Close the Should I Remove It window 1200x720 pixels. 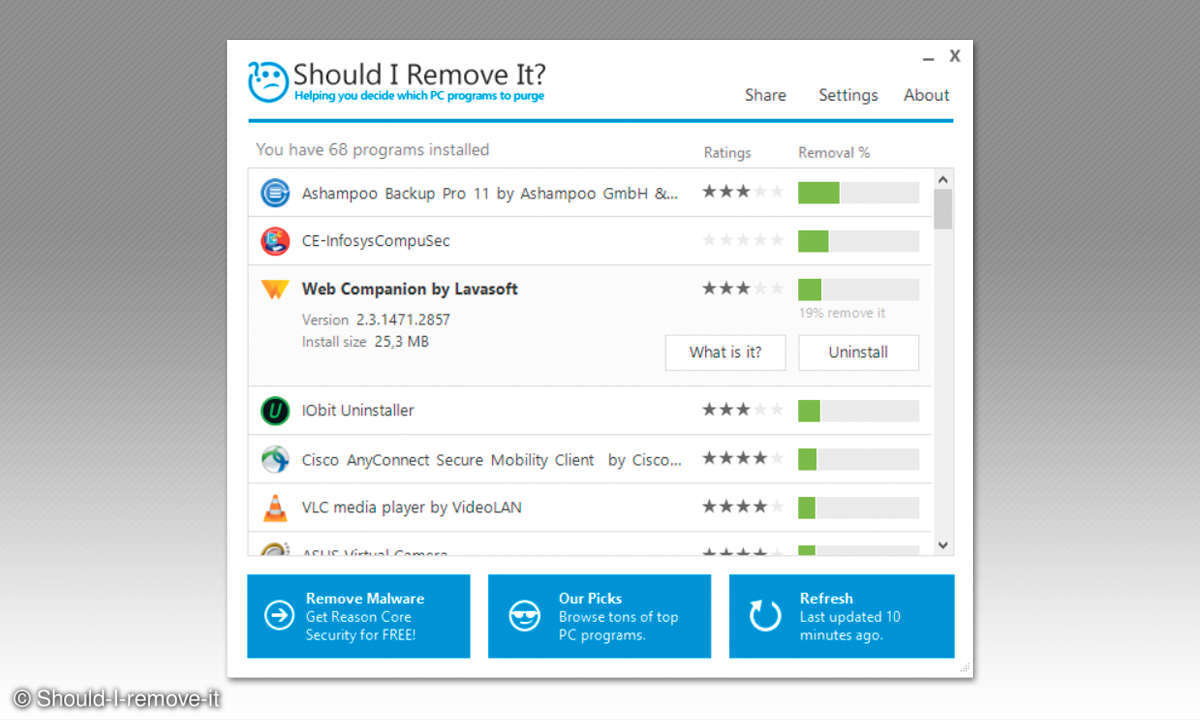tap(955, 56)
